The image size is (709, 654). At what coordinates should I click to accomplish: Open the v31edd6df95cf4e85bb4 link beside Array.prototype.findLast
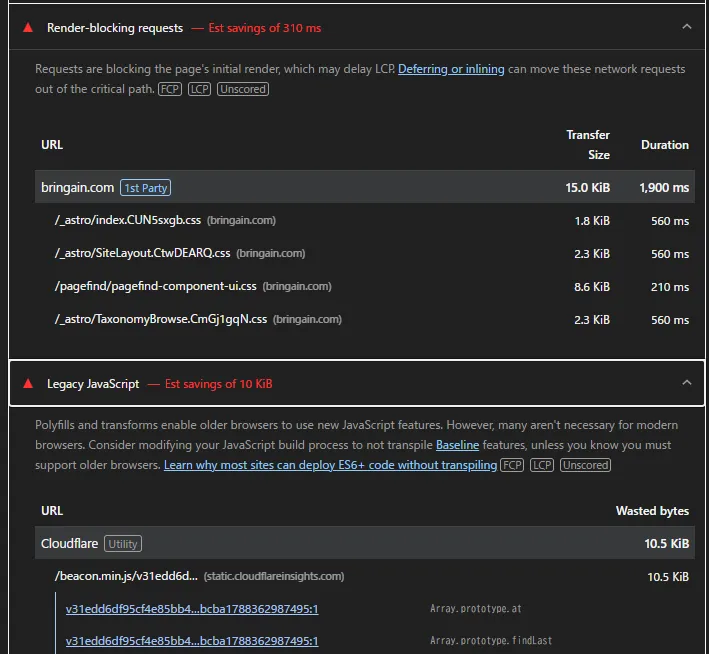tap(192, 641)
